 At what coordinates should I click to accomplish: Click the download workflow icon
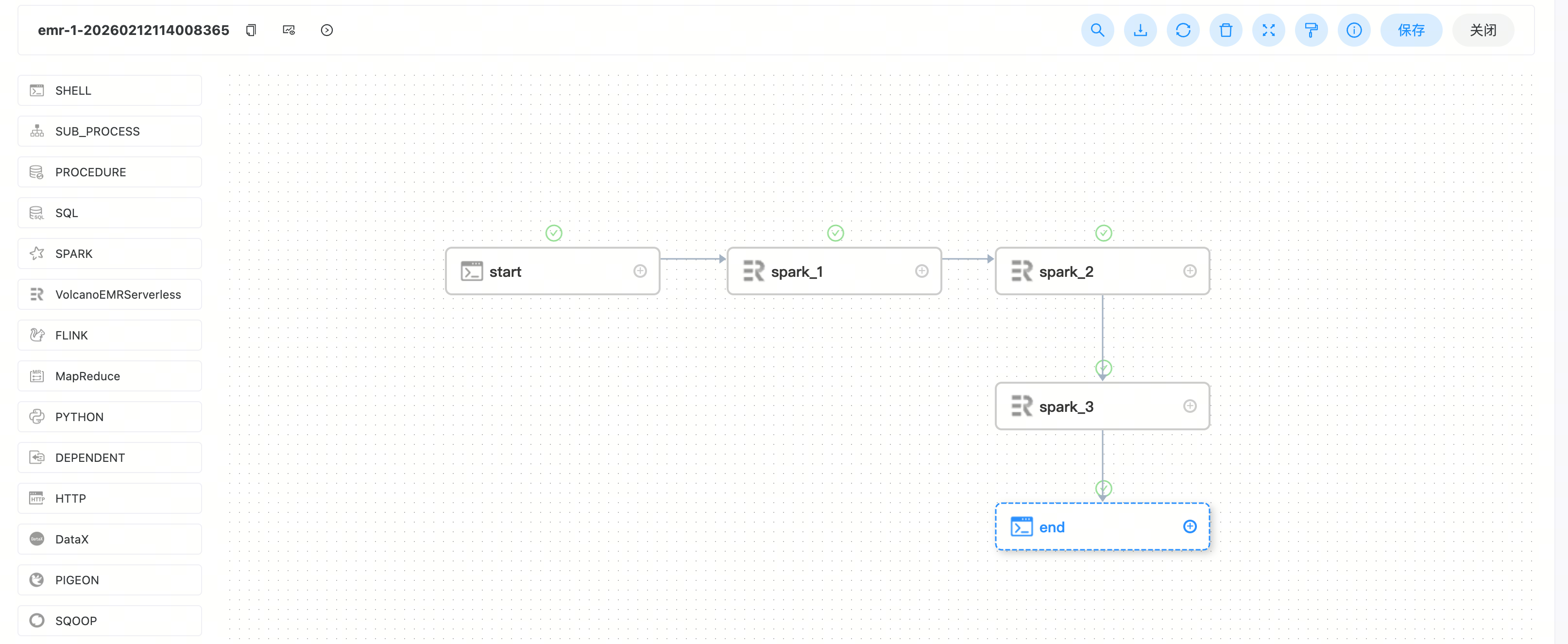click(x=1140, y=30)
